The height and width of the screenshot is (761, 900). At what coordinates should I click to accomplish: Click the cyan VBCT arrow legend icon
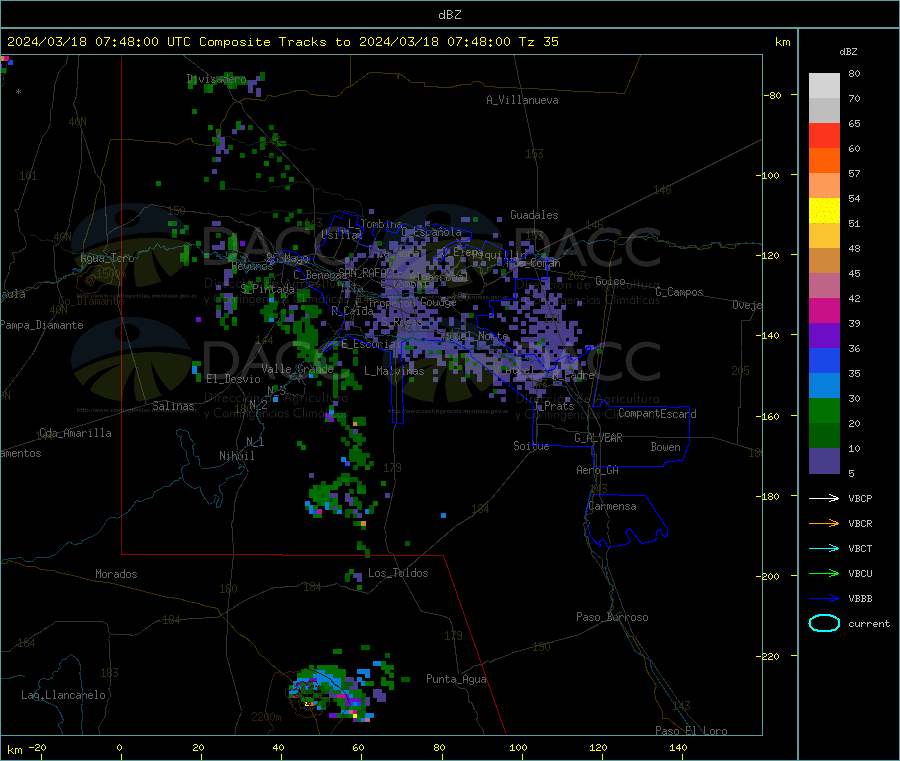tap(824, 548)
